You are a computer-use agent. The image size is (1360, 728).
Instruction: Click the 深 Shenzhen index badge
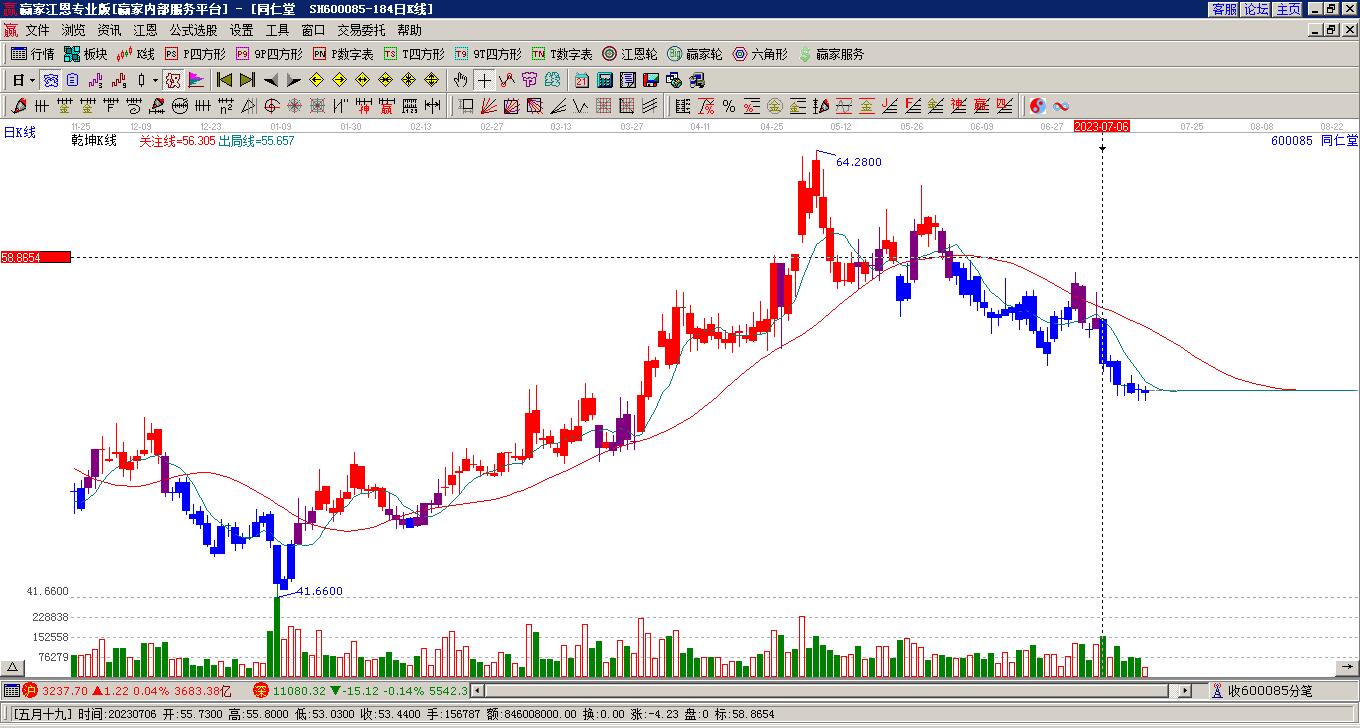click(261, 690)
